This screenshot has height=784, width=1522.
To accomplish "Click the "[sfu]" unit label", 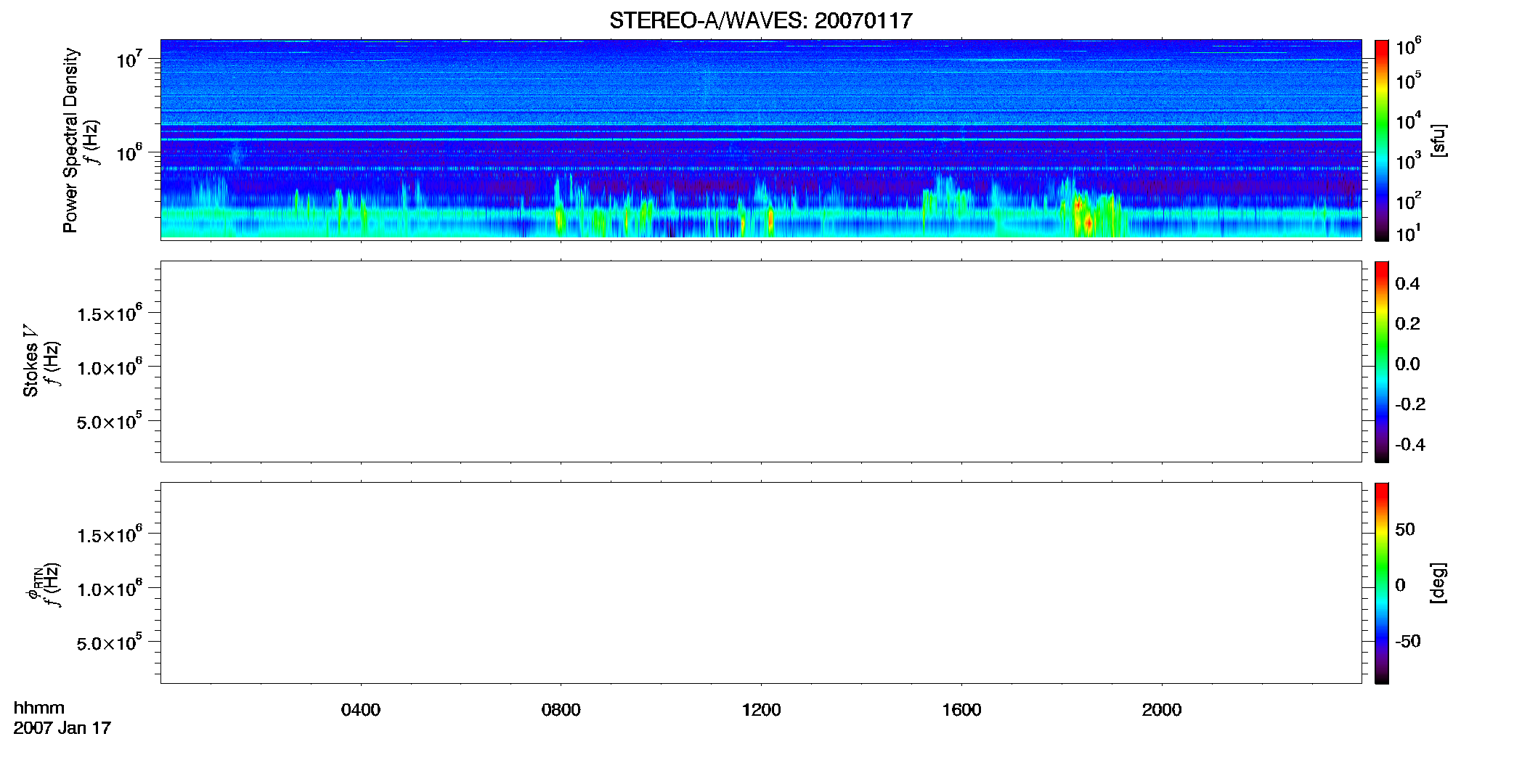I will point(1438,140).
